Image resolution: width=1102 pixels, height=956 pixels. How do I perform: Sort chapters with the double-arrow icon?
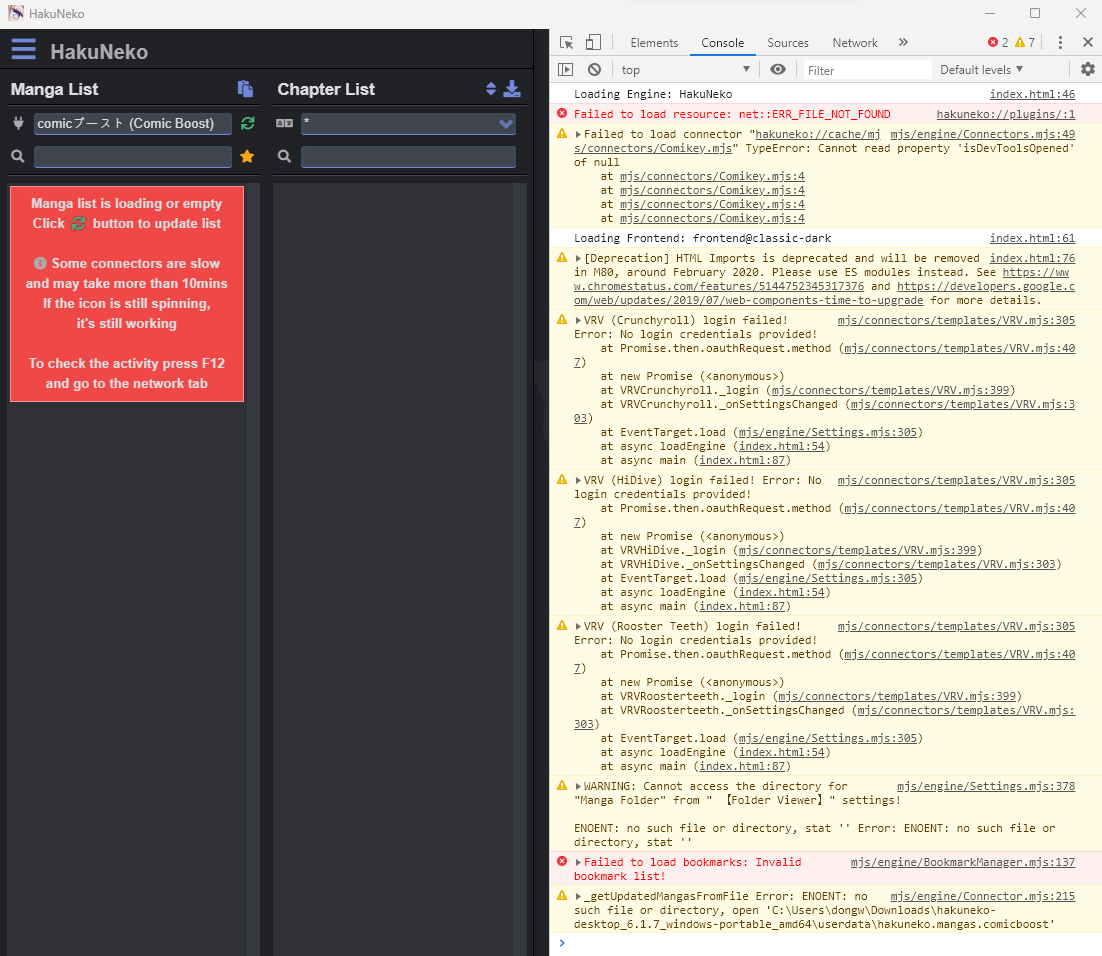pos(489,89)
